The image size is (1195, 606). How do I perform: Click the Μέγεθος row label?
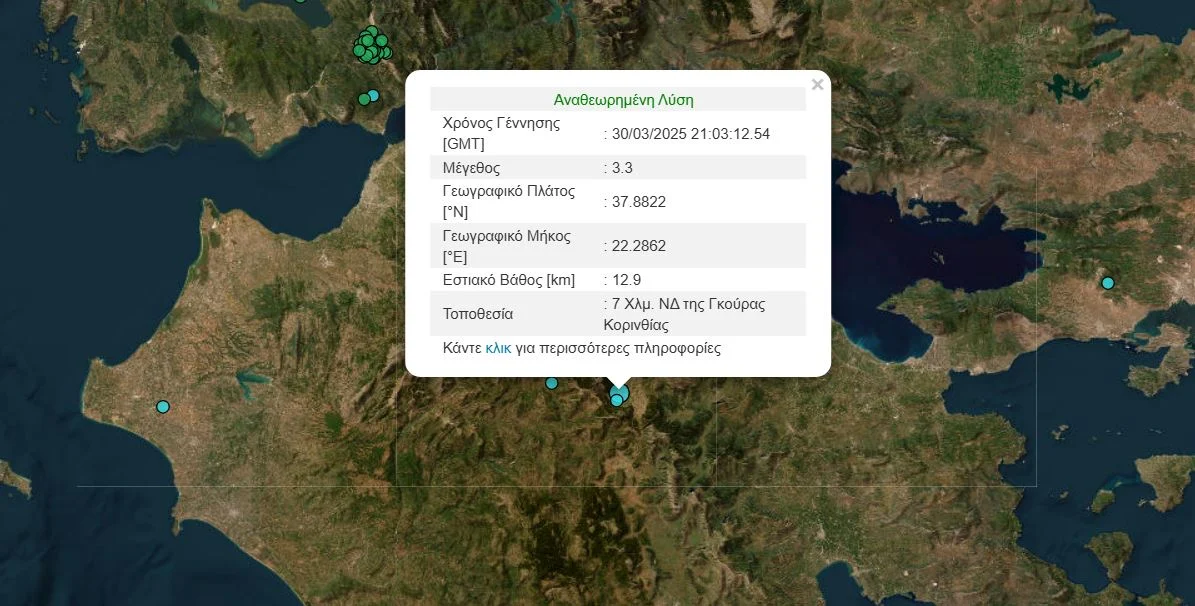pyautogui.click(x=471, y=168)
